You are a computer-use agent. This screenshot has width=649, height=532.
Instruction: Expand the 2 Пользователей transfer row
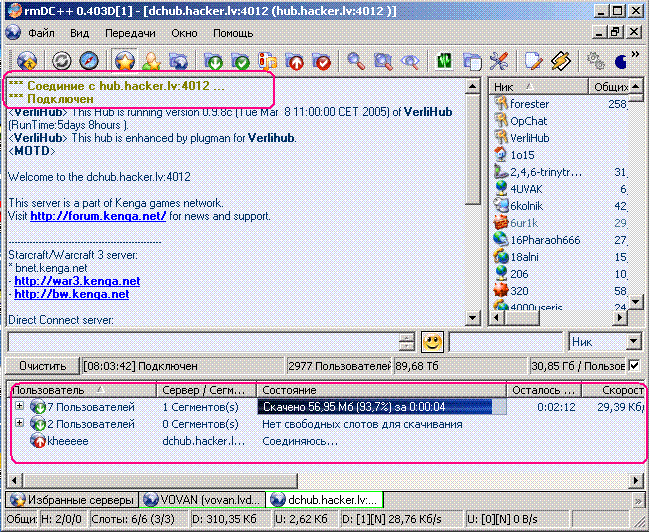click(19, 423)
